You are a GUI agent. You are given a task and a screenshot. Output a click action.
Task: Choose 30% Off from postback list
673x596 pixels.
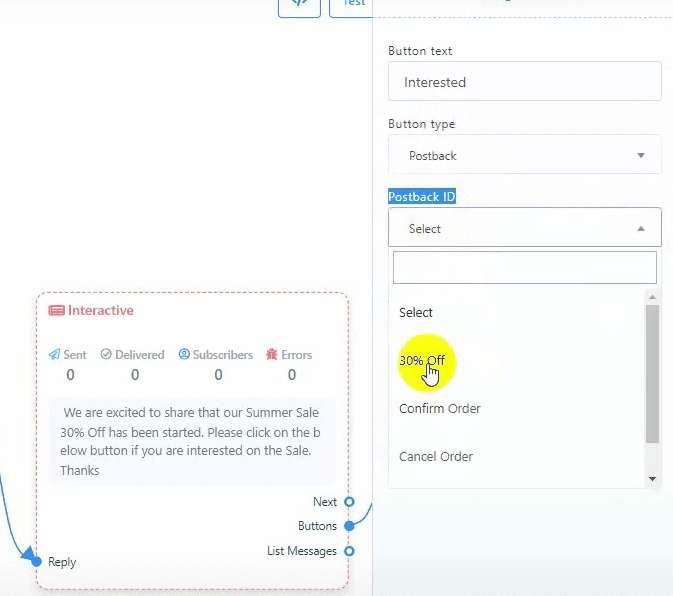[422, 361]
